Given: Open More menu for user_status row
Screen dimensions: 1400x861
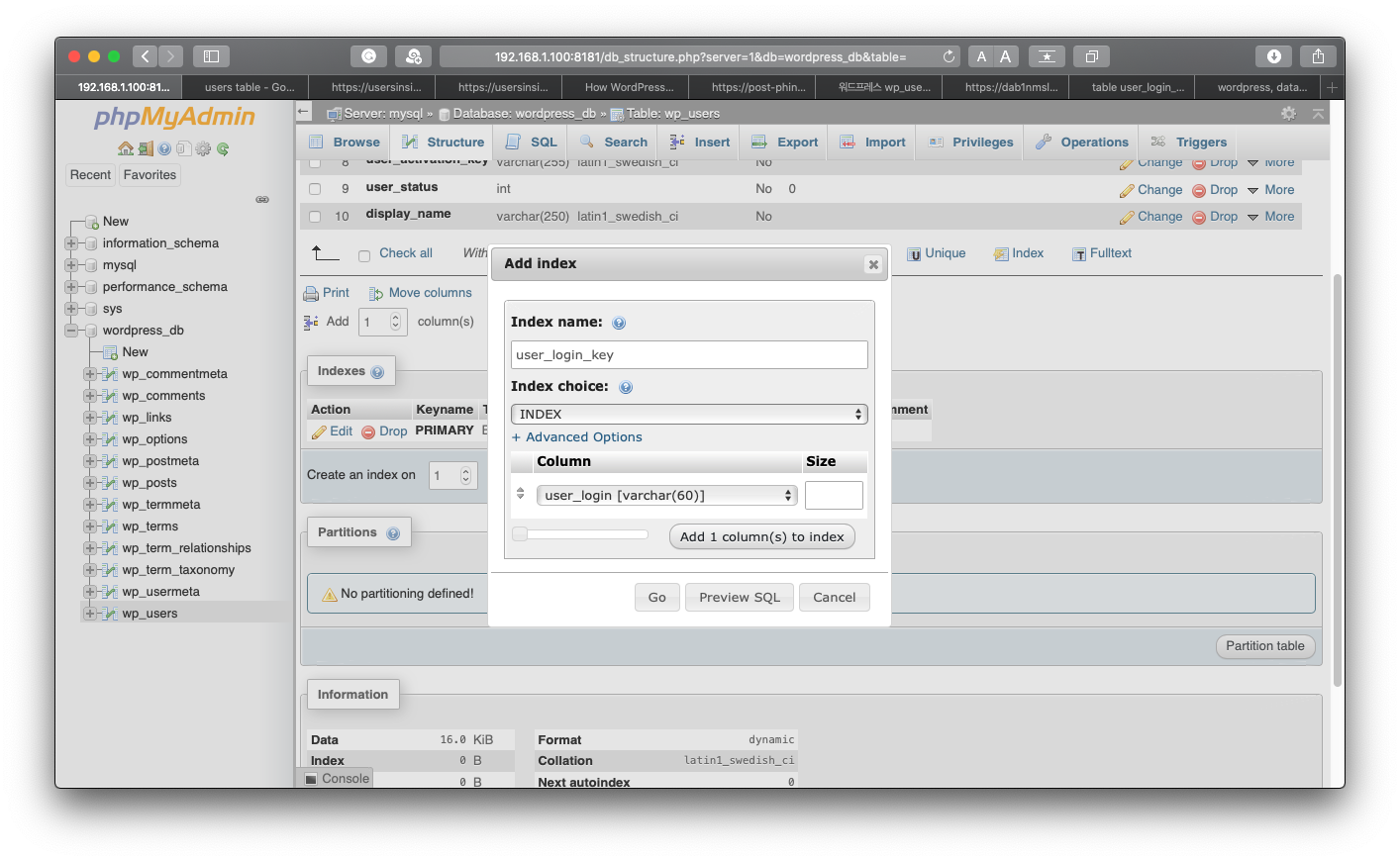Looking at the screenshot, I should (x=1271, y=190).
